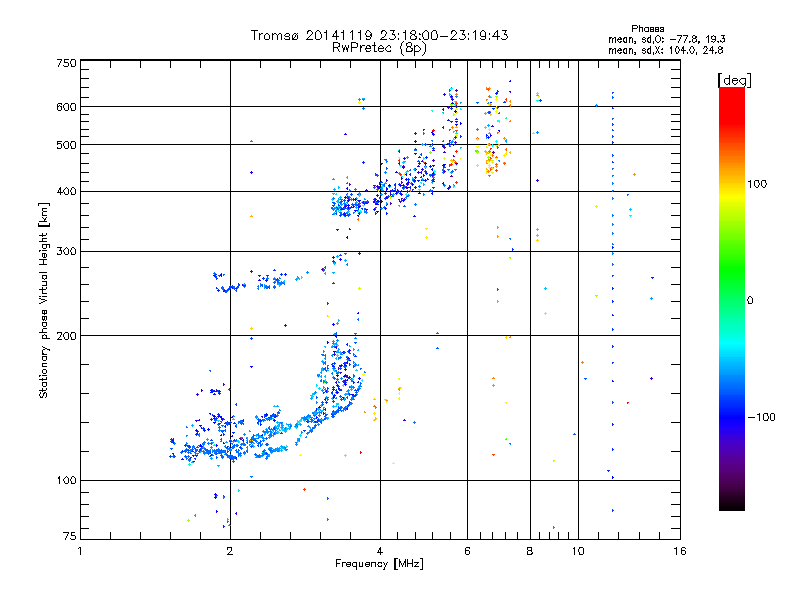This screenshot has height=600, width=800.
Task: Click the x-axis tick label '6'
Action: [x=467, y=551]
